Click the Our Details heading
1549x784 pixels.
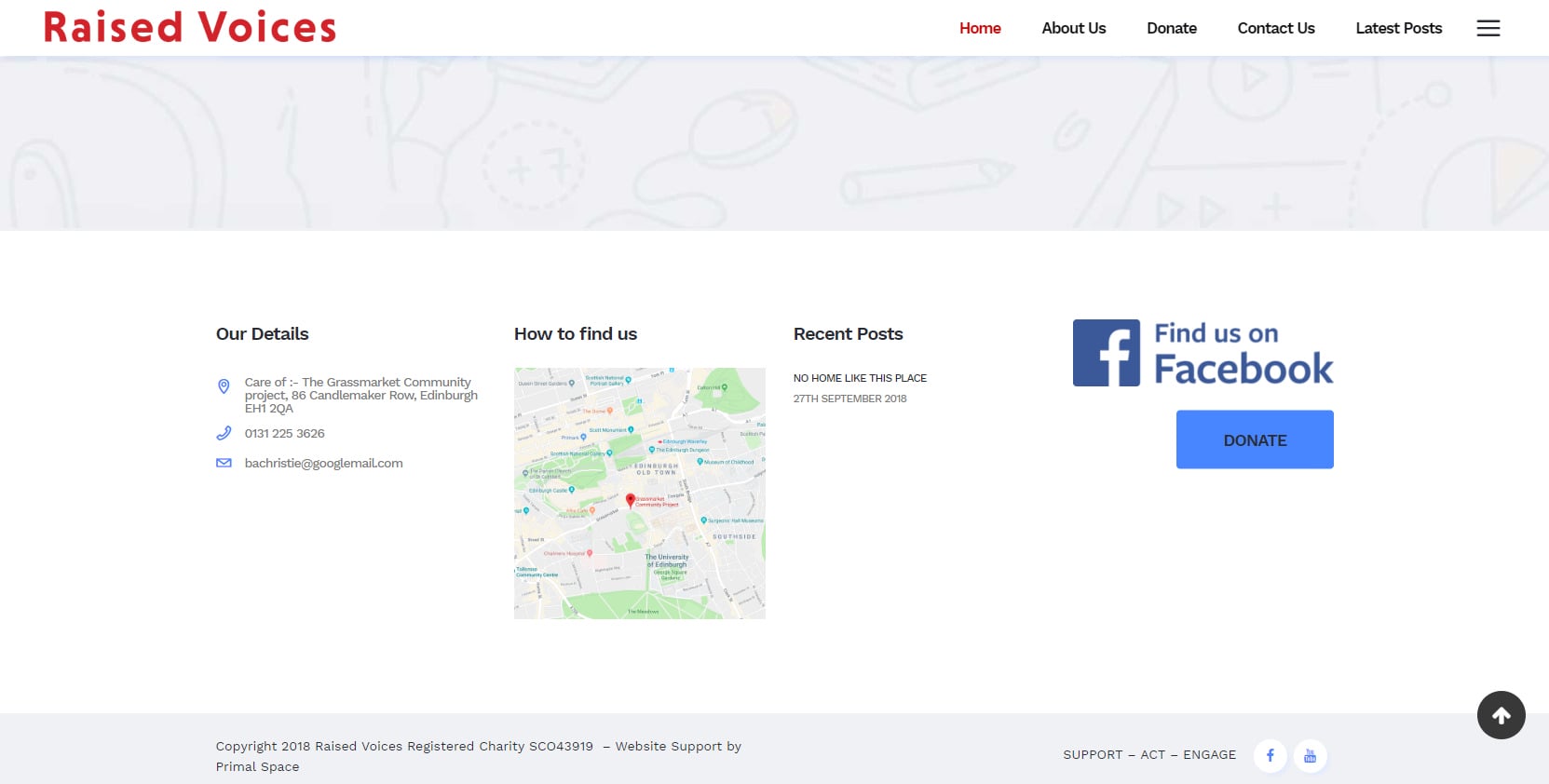(262, 333)
